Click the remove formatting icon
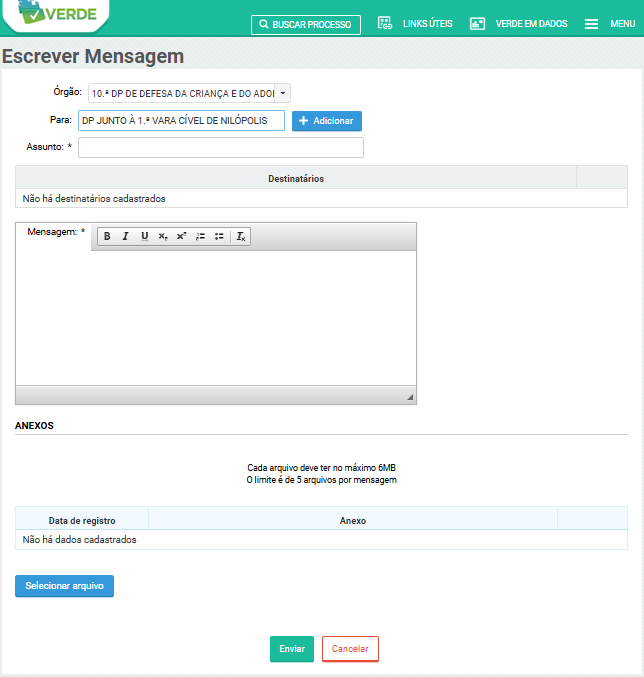This screenshot has height=677, width=644. coord(241,236)
